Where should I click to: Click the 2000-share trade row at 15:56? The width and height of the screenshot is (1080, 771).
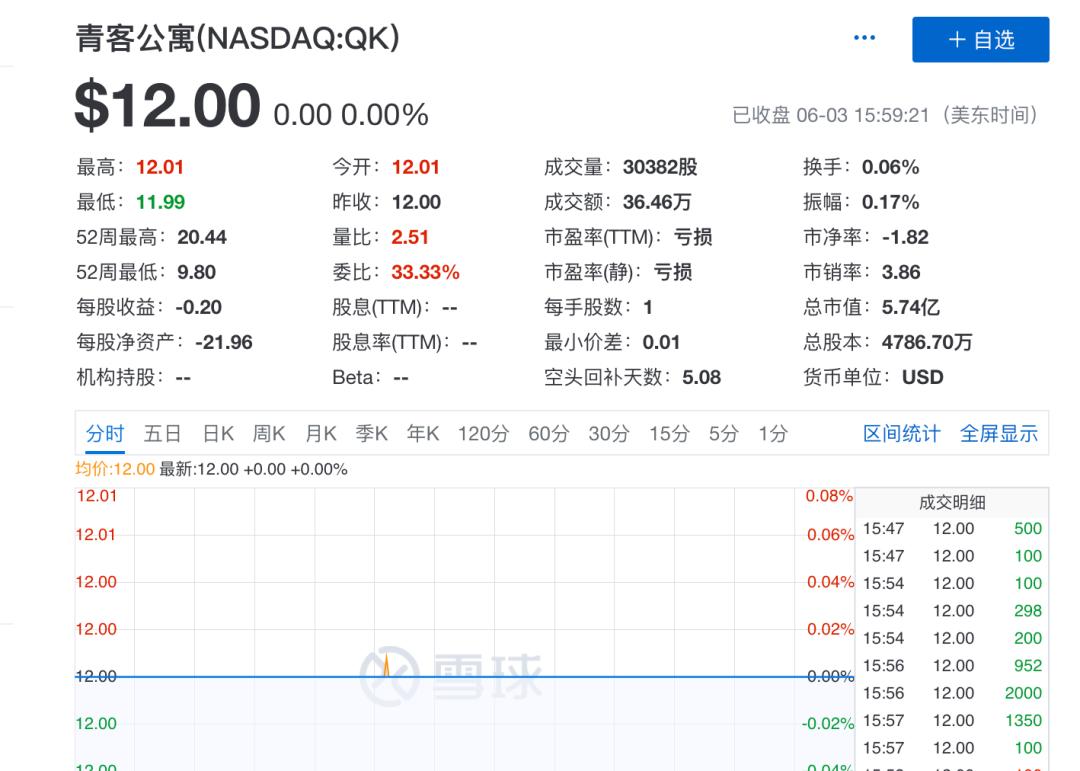(x=952, y=693)
